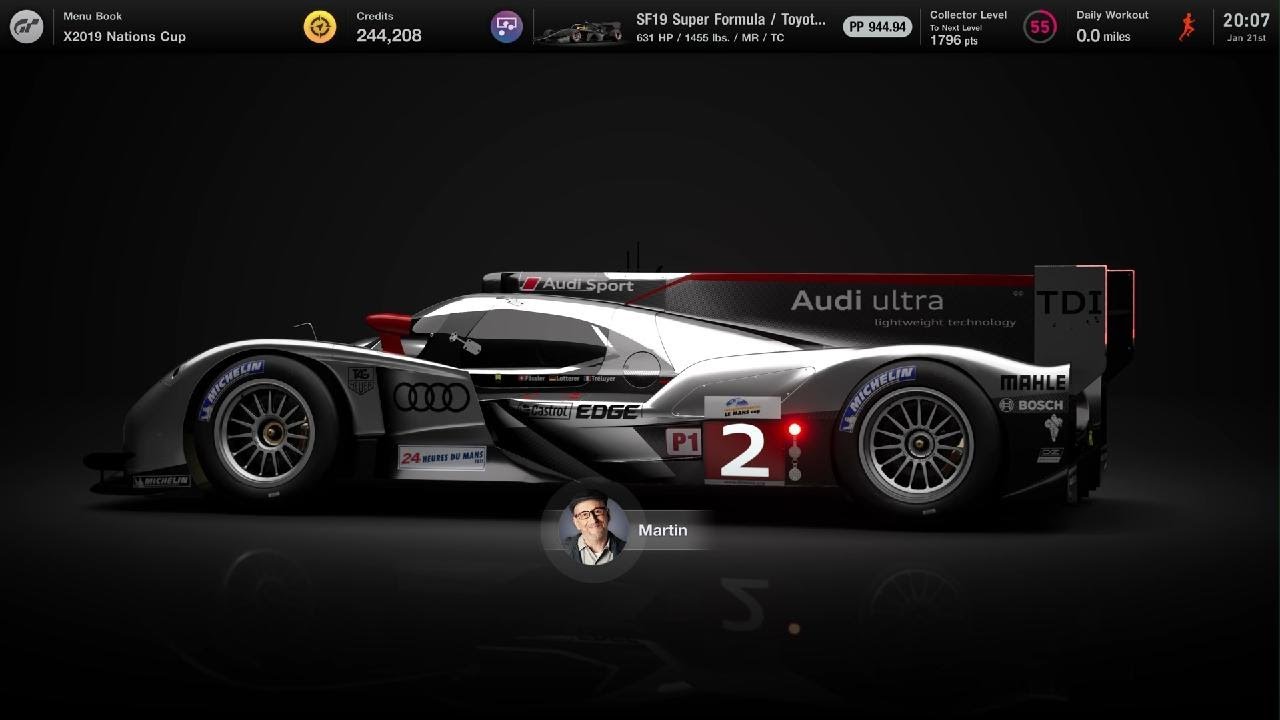Click the PP 944.94 badge

click(877, 27)
